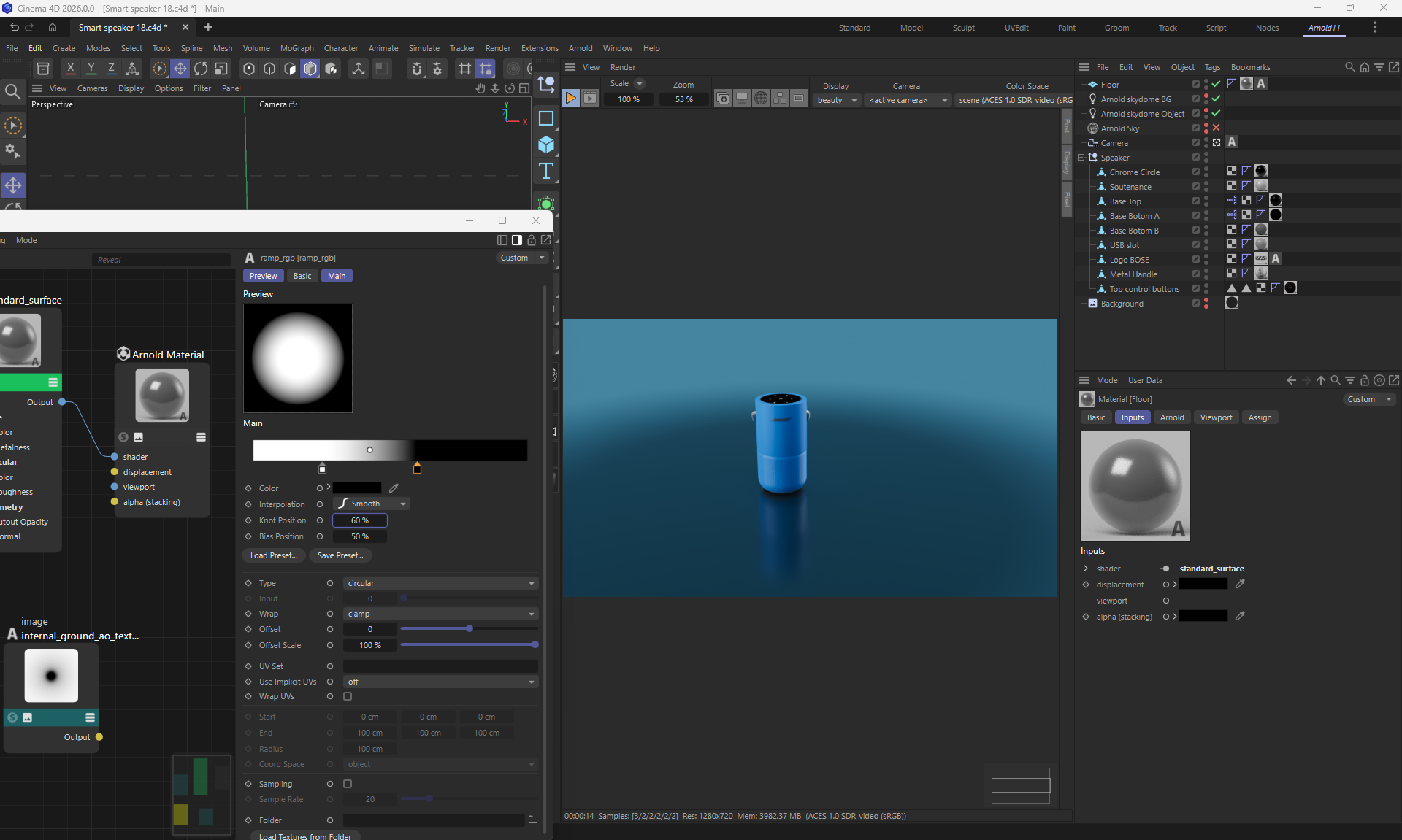Image resolution: width=1402 pixels, height=840 pixels.
Task: Click the Scale tool icon
Action: (x=221, y=69)
